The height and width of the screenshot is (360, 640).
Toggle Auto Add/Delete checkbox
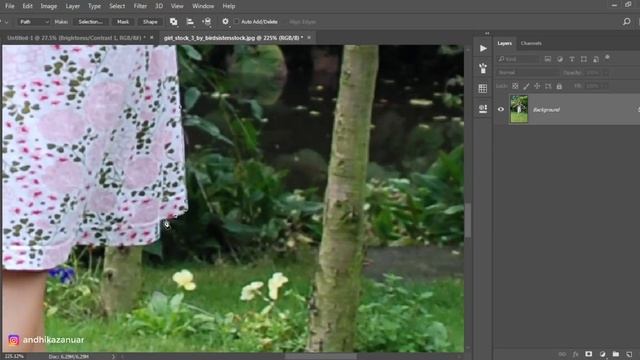point(236,22)
